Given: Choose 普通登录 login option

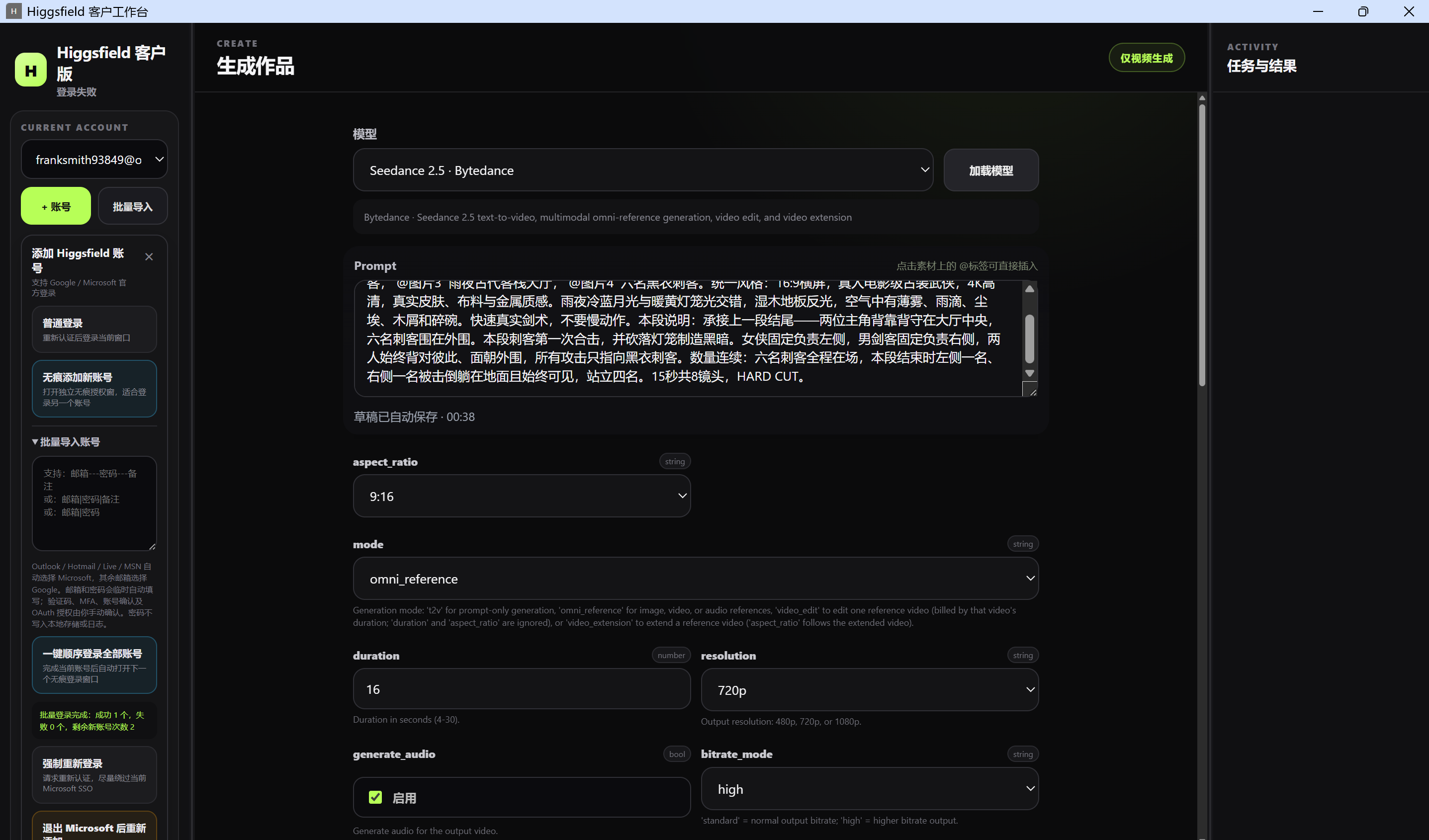Looking at the screenshot, I should point(94,330).
